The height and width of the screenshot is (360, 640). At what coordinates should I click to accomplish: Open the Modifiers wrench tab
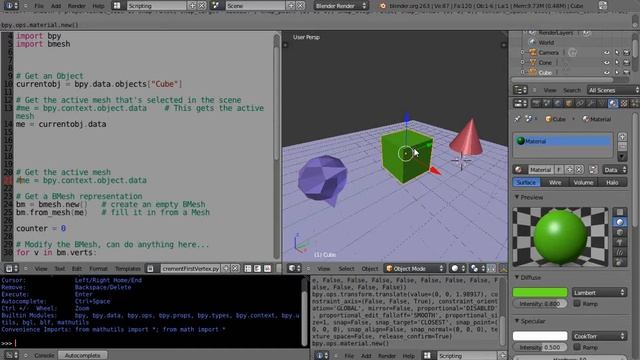[591, 103]
